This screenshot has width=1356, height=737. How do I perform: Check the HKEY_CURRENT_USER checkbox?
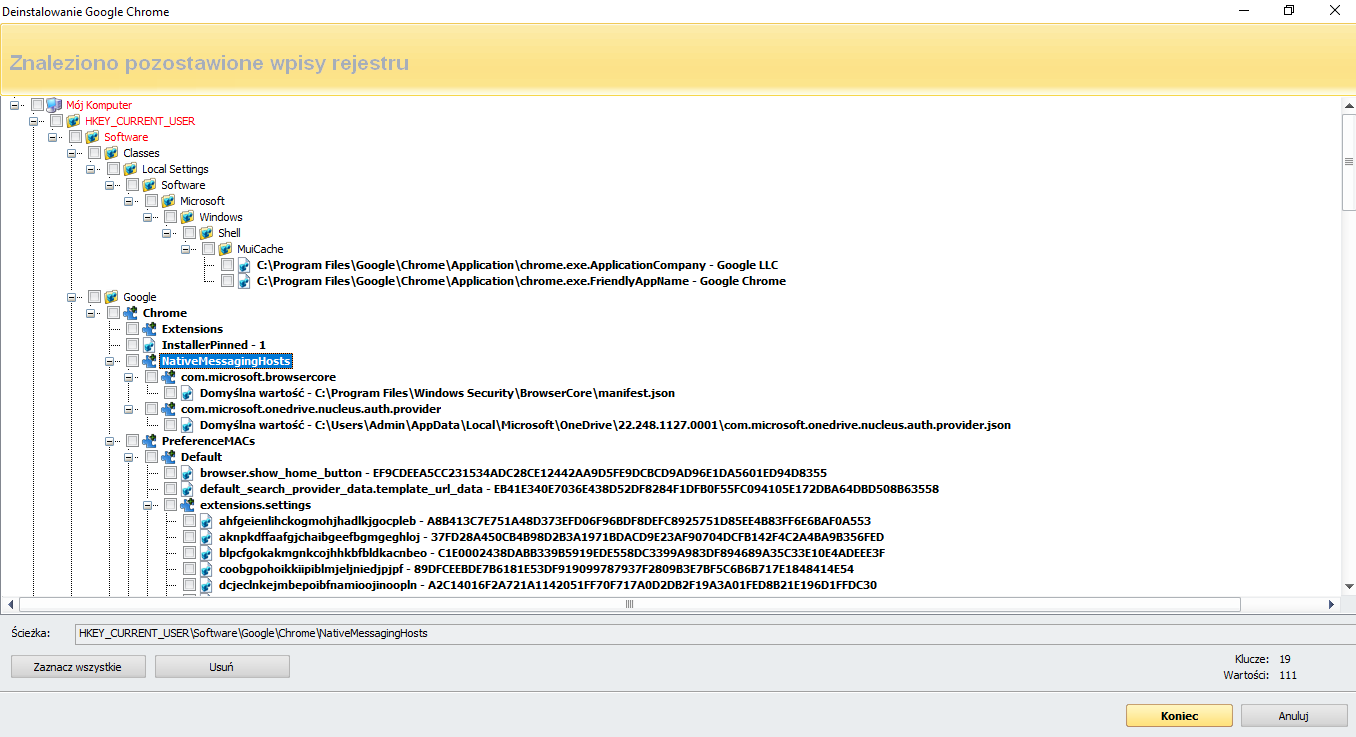click(x=56, y=121)
